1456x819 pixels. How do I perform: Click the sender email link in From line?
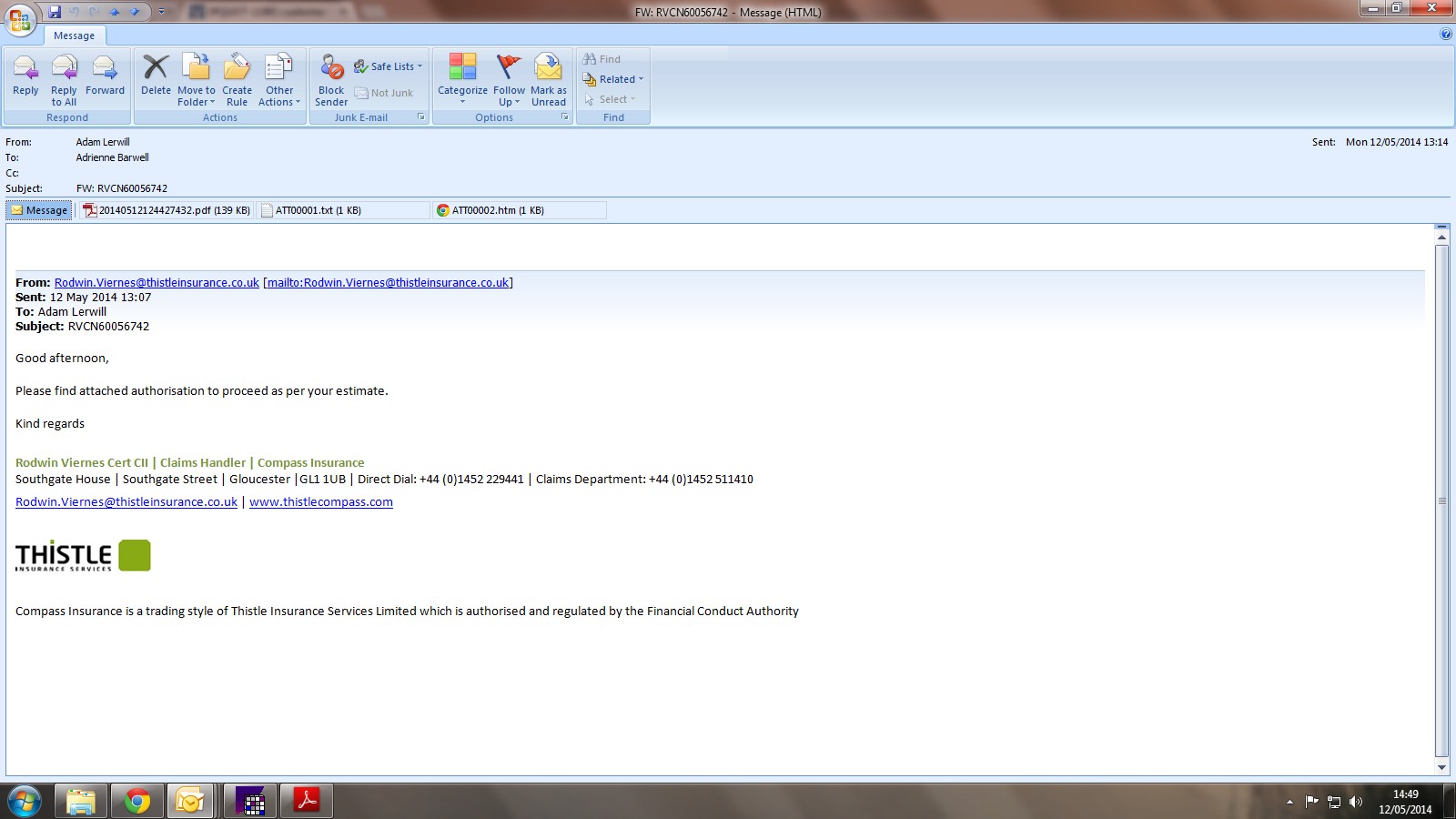tap(157, 283)
